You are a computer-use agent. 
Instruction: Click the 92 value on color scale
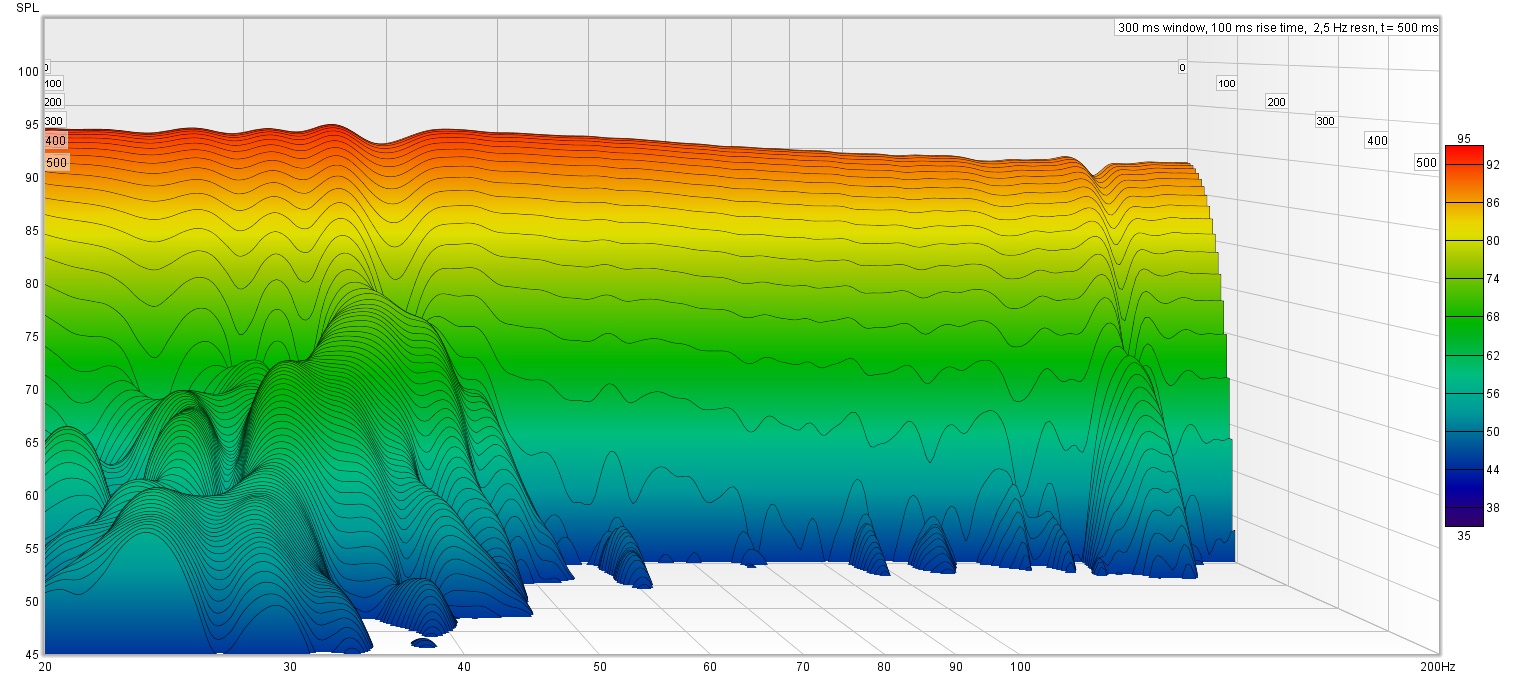pos(1493,165)
